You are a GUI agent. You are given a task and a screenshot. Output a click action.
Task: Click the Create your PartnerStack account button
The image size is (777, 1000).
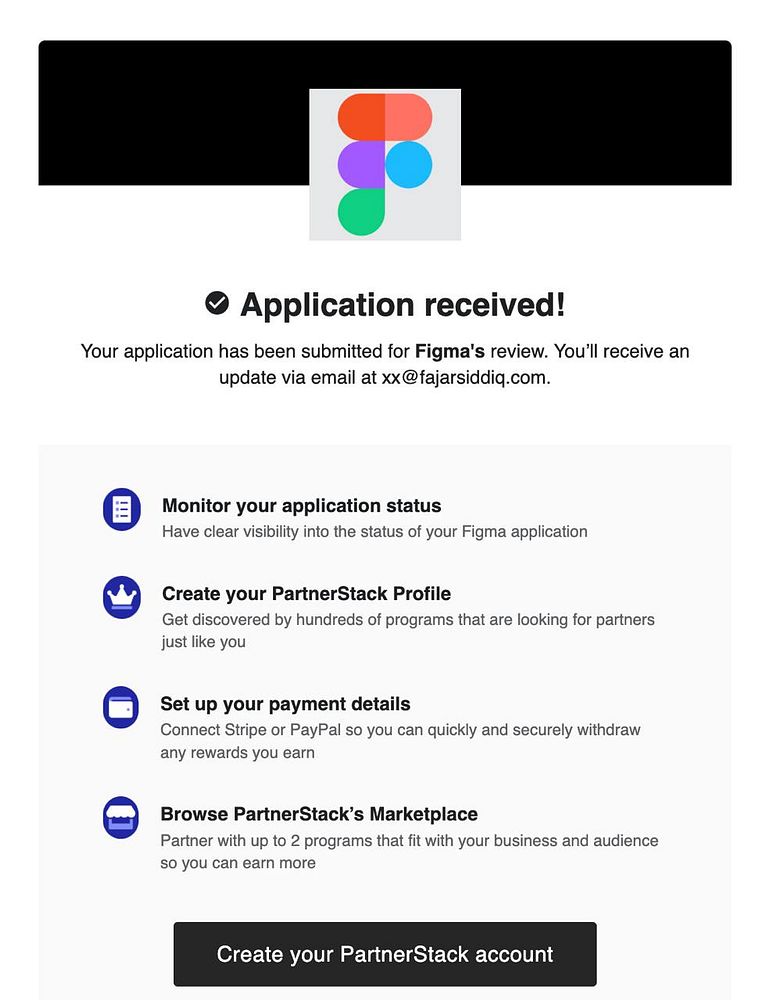[385, 954]
